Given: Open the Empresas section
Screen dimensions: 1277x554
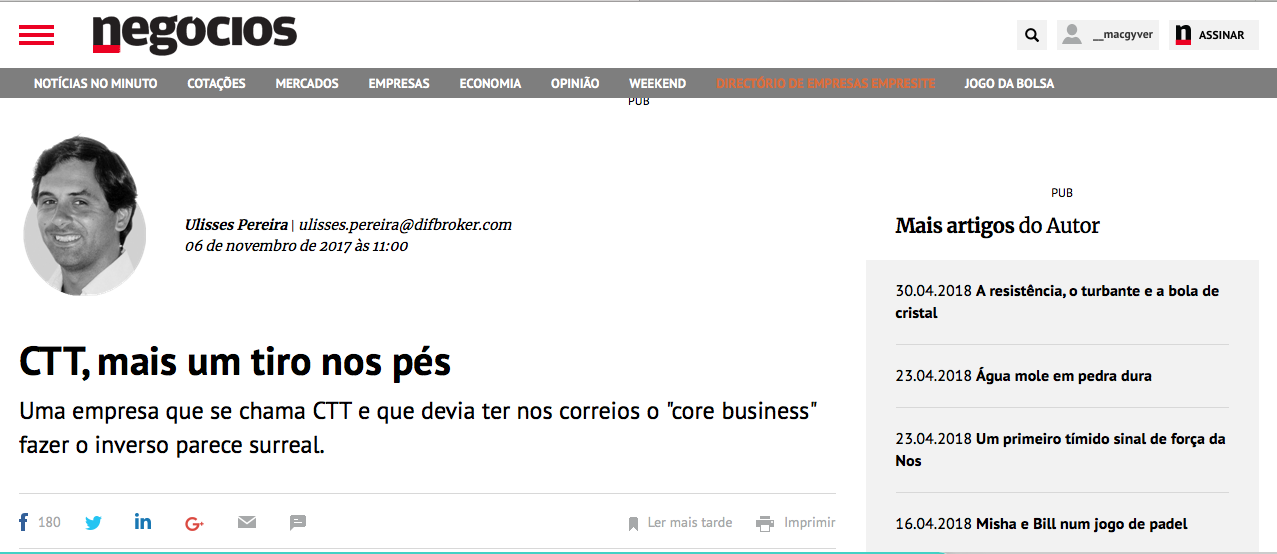Looking at the screenshot, I should [x=399, y=83].
